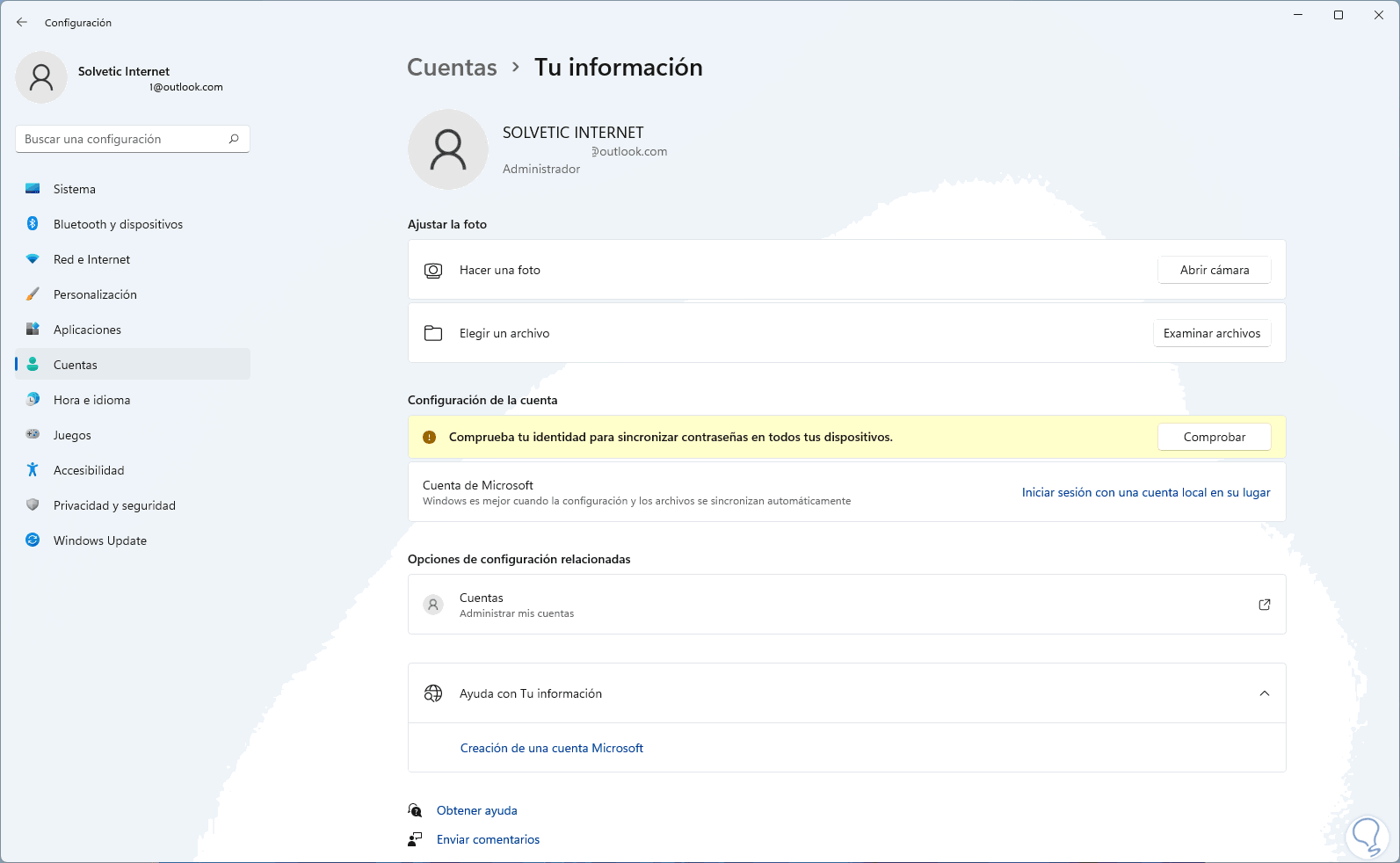Maximize the Configuración window
This screenshot has width=1400, height=863.
[1338, 15]
